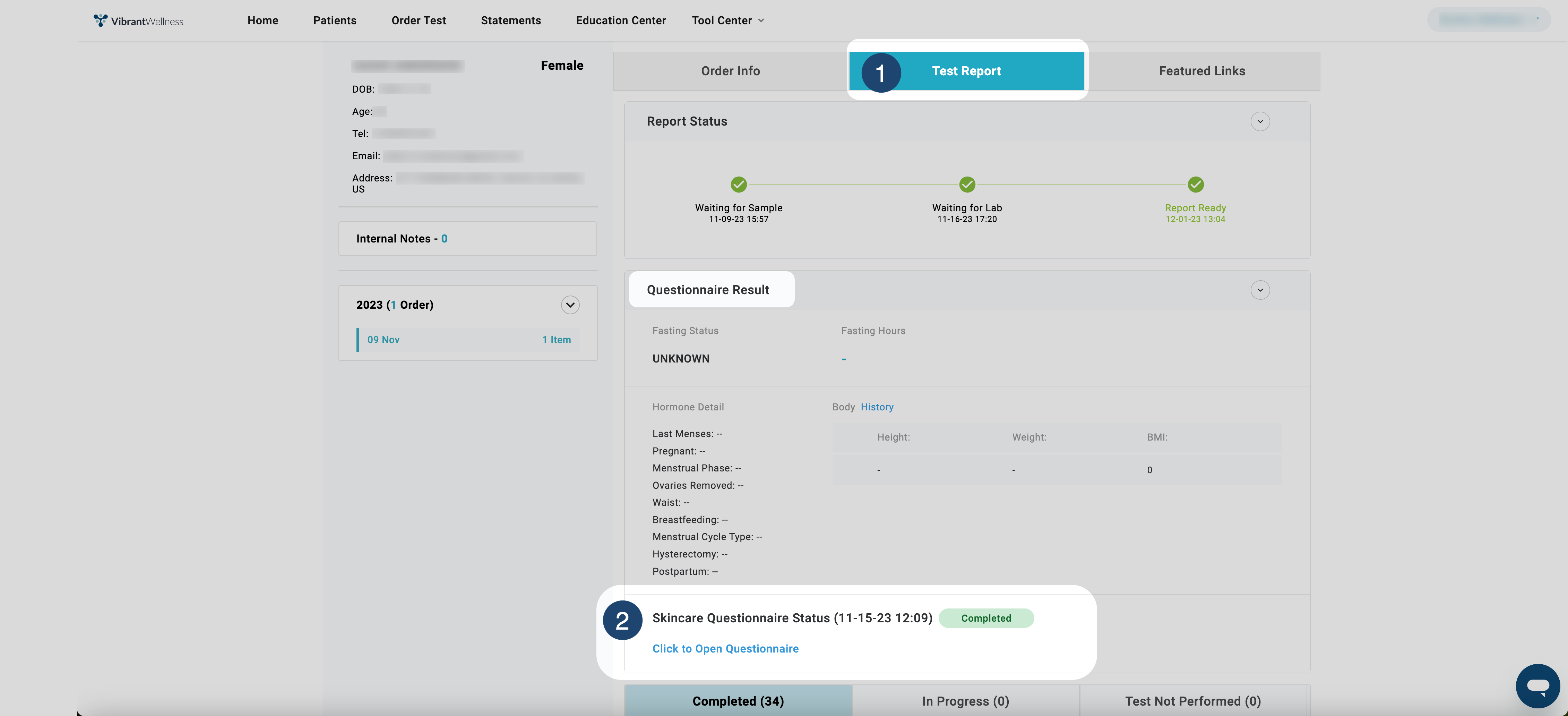Click the Click to Open Questionnaire link
1568x716 pixels.
[x=725, y=648]
